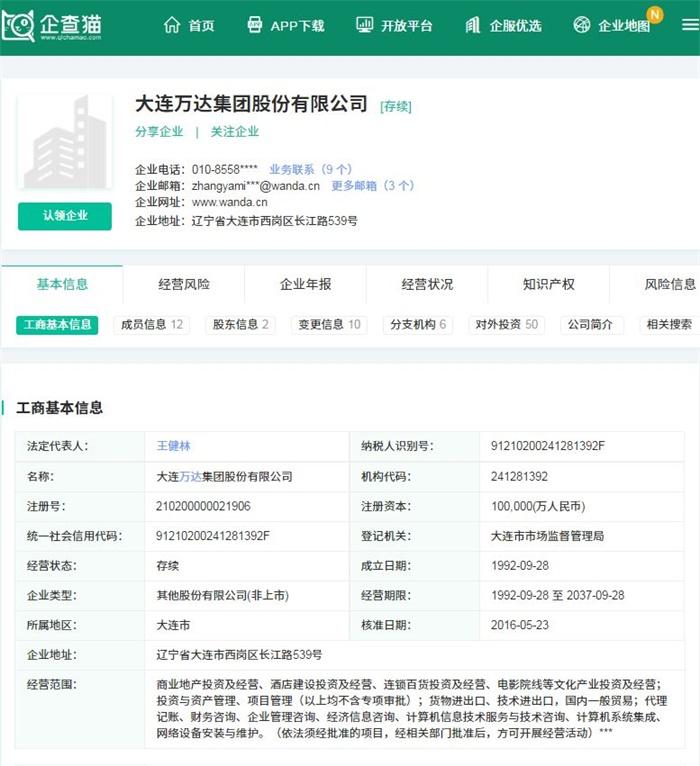Image resolution: width=700 pixels, height=766 pixels.
Task: Click 大连市市场监督管理局 cell
Action: (x=547, y=536)
